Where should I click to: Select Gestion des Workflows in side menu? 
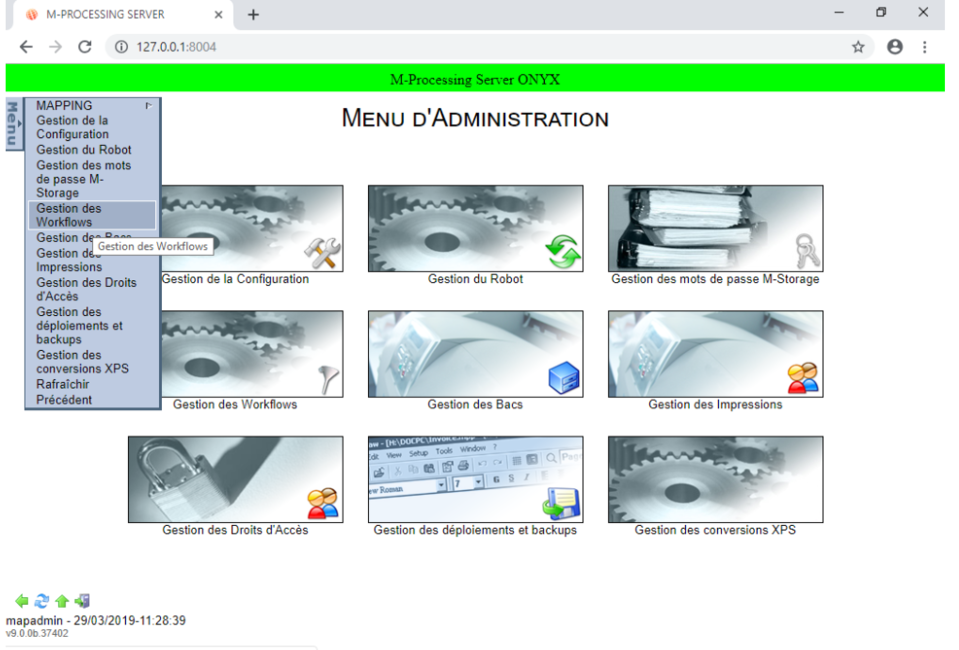pyautogui.click(x=69, y=215)
